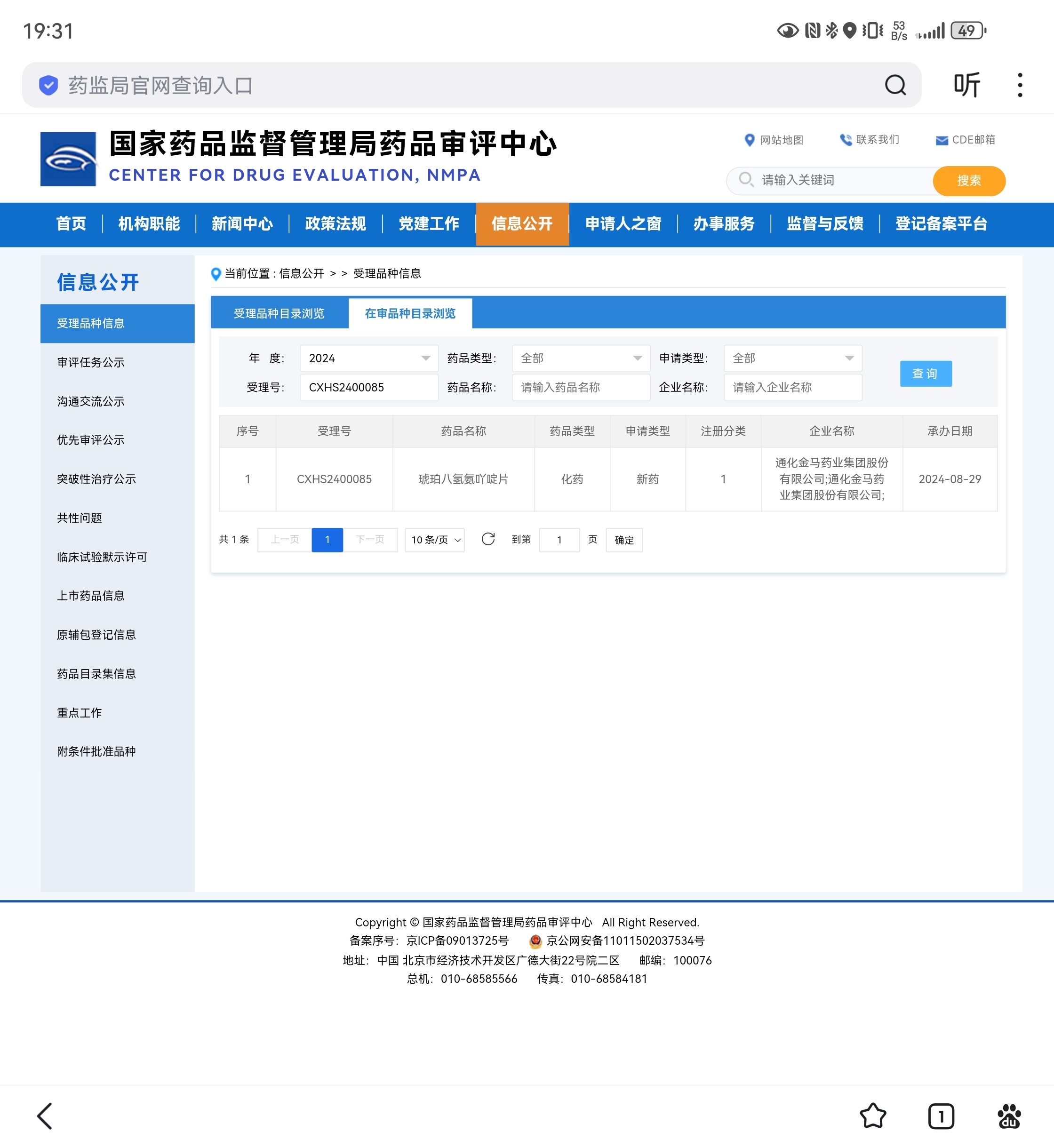Open the 10条/页 page size selector
Image resolution: width=1054 pixels, height=1148 pixels.
(435, 540)
